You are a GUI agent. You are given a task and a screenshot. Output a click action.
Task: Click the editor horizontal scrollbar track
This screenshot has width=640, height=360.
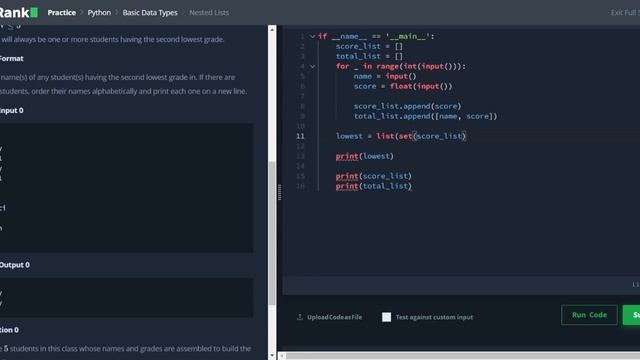pyautogui.click(x=463, y=356)
